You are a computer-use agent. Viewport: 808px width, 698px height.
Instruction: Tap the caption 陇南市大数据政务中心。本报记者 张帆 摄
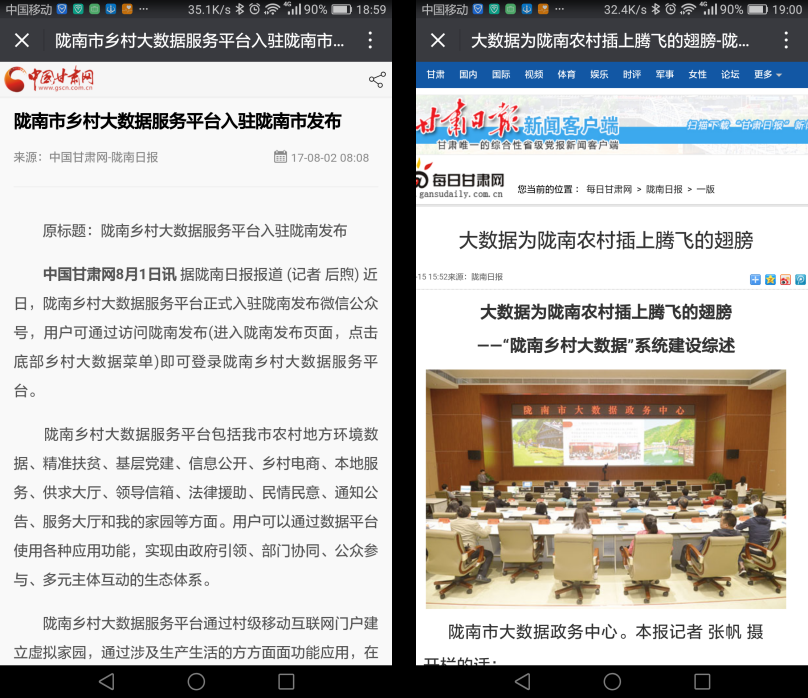click(605, 632)
